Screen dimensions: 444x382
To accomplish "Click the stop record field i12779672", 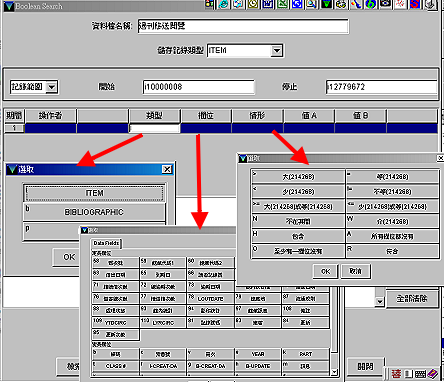I will 381,87.
